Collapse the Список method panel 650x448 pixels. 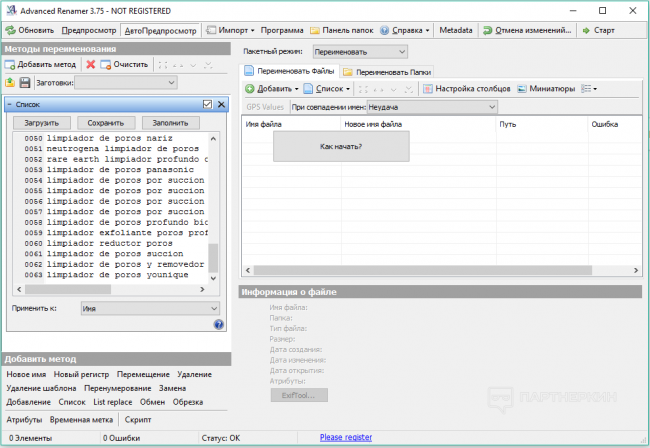tap(9, 104)
